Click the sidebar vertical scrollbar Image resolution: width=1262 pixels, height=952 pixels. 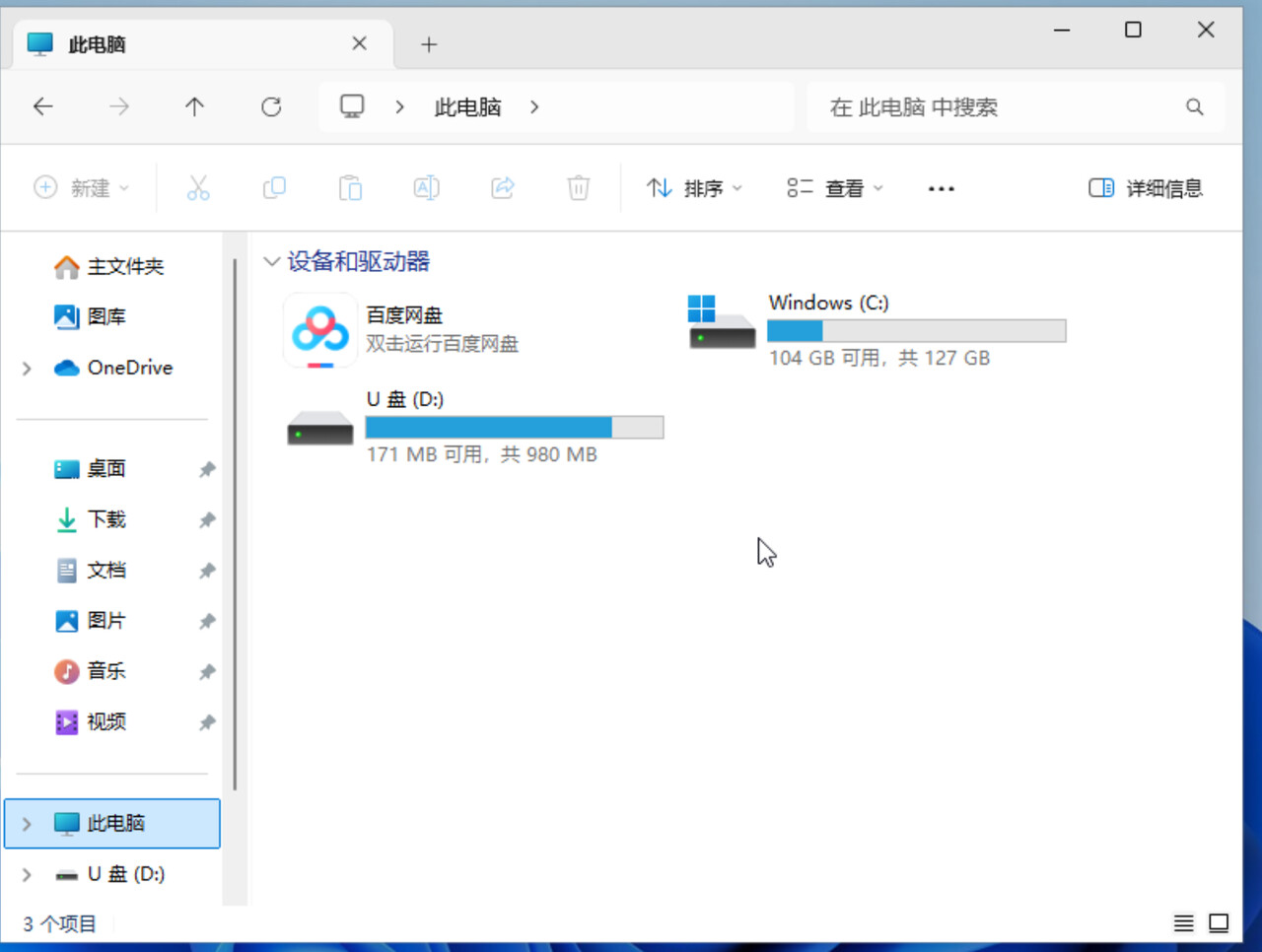click(235, 524)
